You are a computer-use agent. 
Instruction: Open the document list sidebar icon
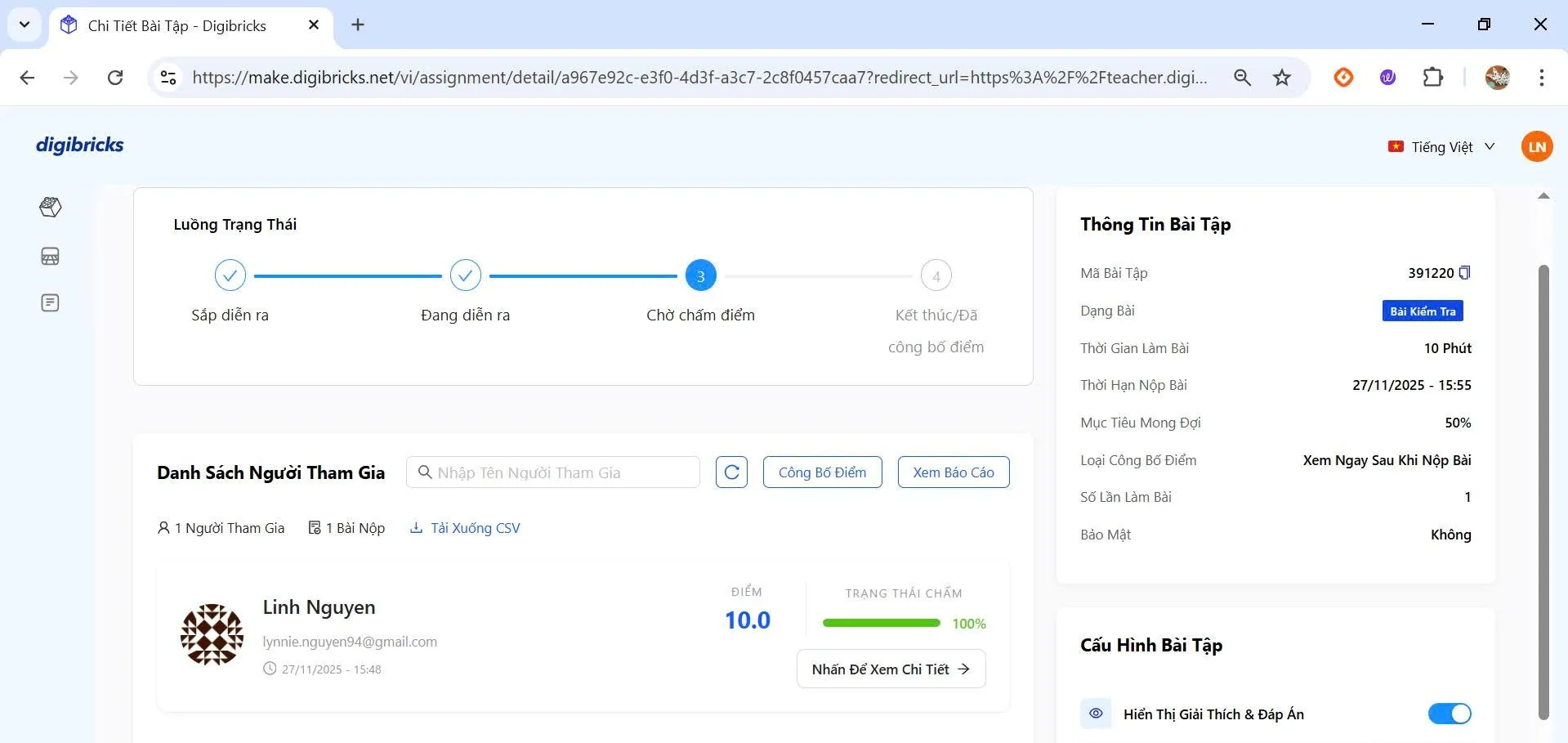click(x=50, y=303)
